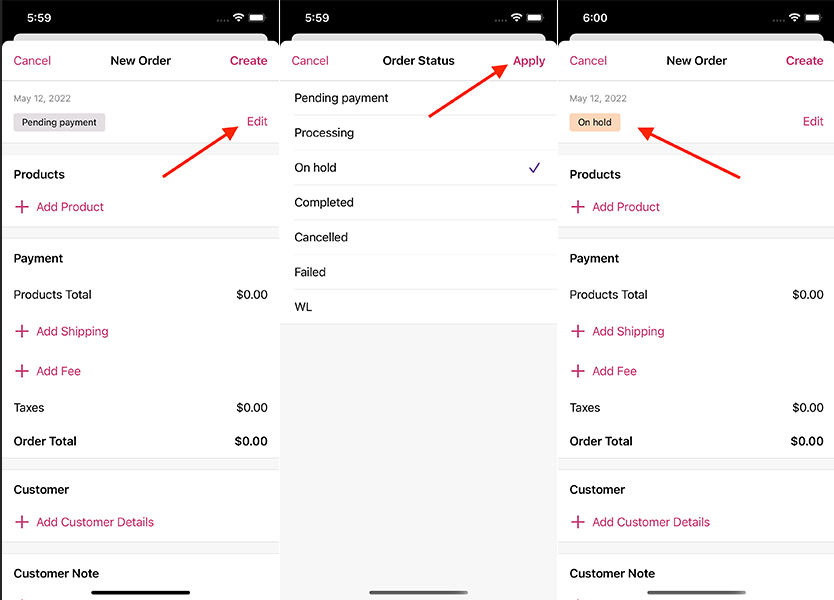Click plus icon beside Add Shipping in right screen
Viewport: 834px width, 600px height.
pyautogui.click(x=578, y=331)
